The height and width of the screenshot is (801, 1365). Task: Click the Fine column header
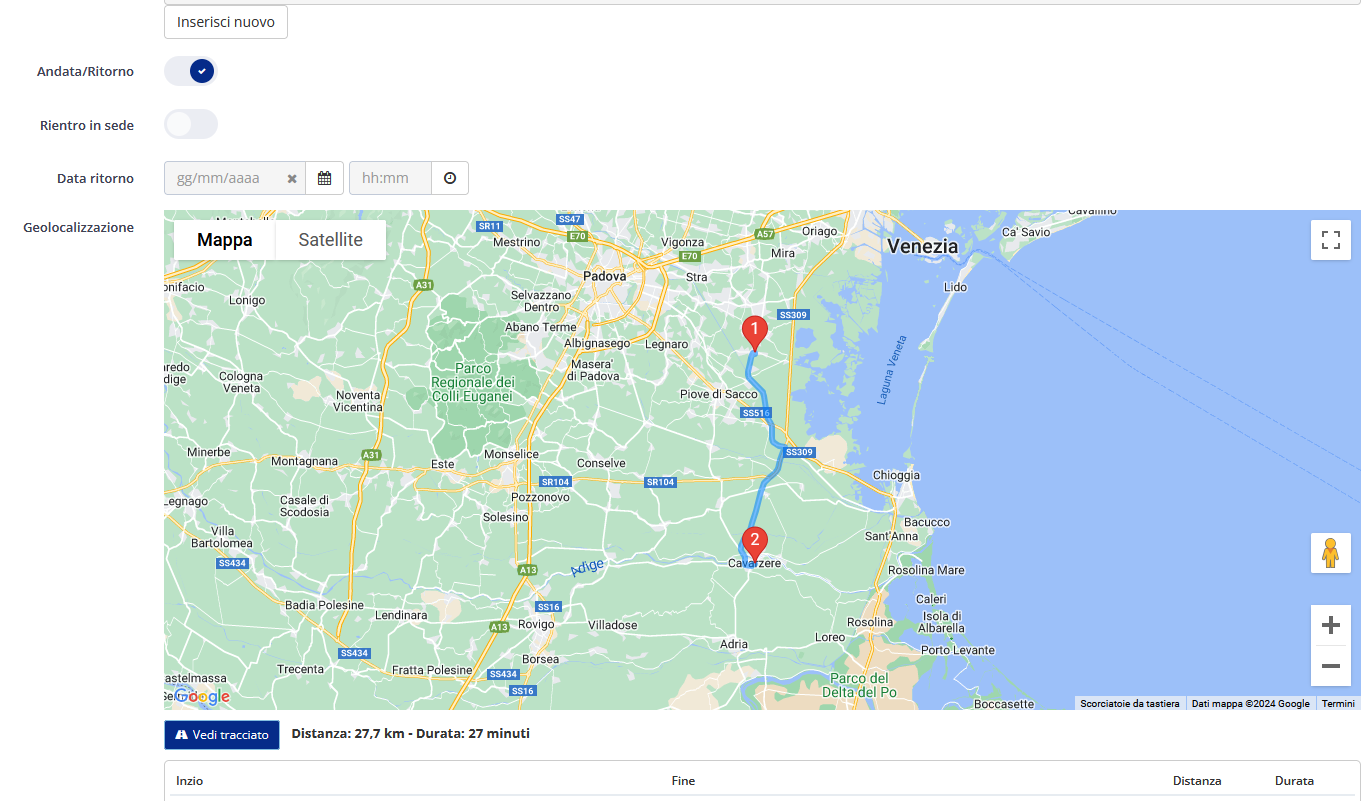click(683, 781)
